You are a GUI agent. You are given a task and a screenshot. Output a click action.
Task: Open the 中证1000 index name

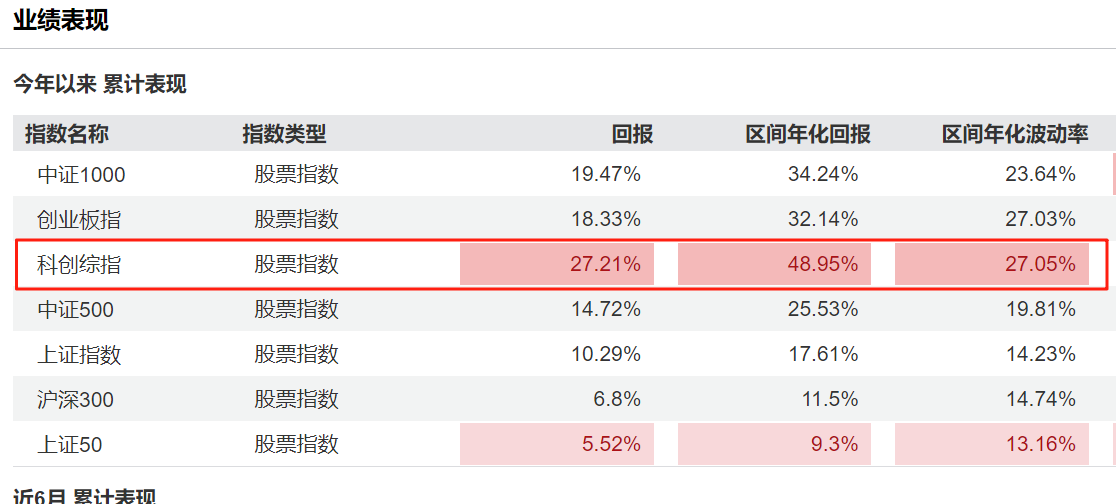(x=81, y=175)
